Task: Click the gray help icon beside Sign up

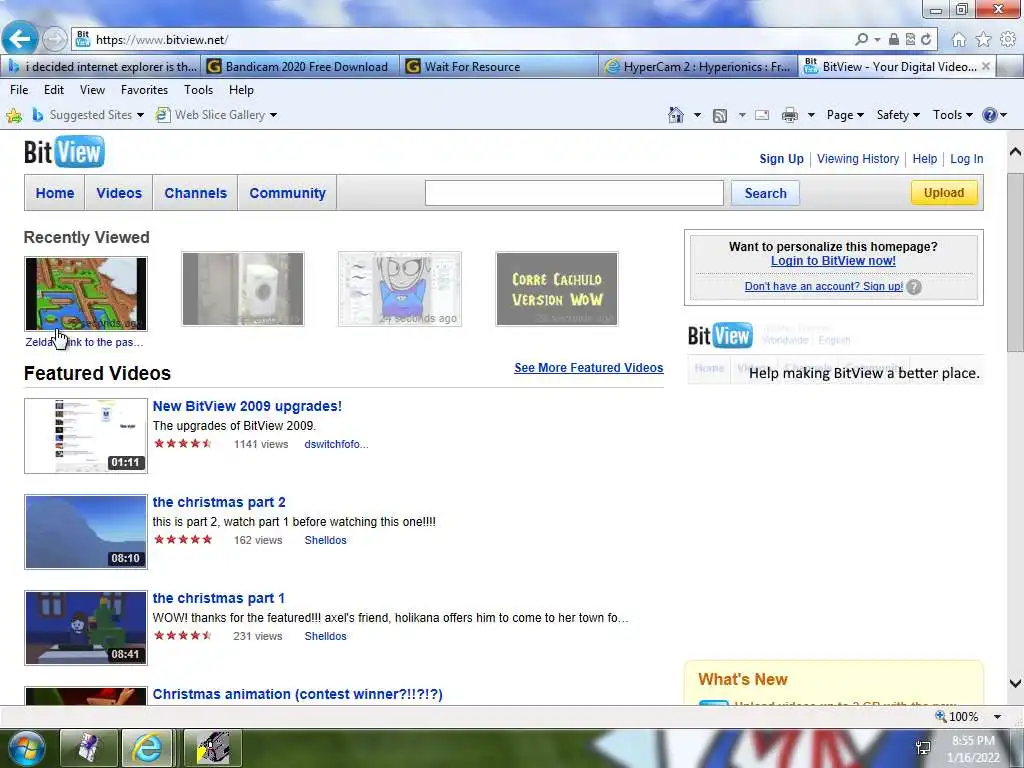Action: click(914, 287)
